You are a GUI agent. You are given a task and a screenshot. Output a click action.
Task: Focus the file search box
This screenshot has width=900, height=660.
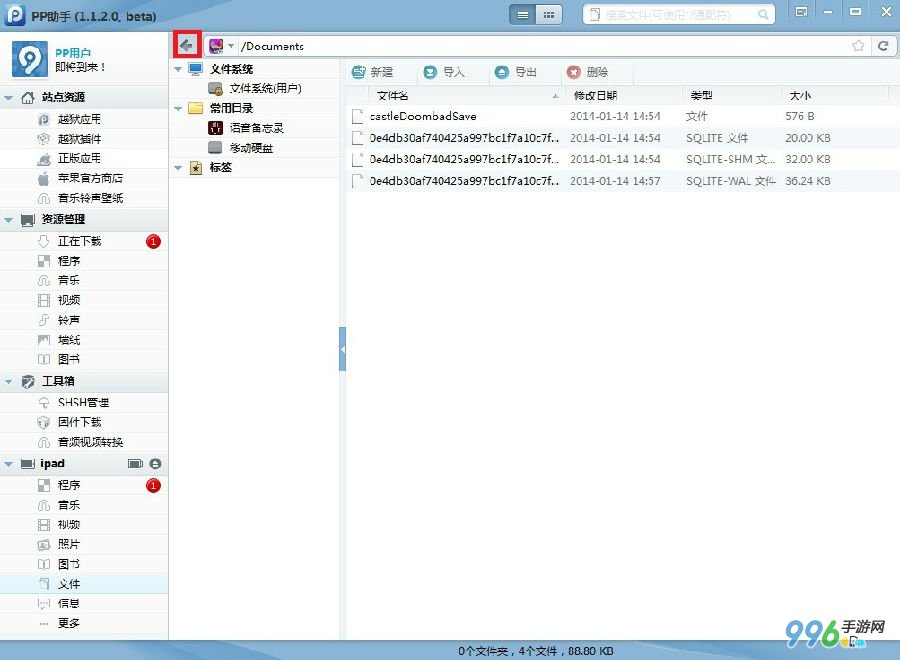pyautogui.click(x=679, y=14)
